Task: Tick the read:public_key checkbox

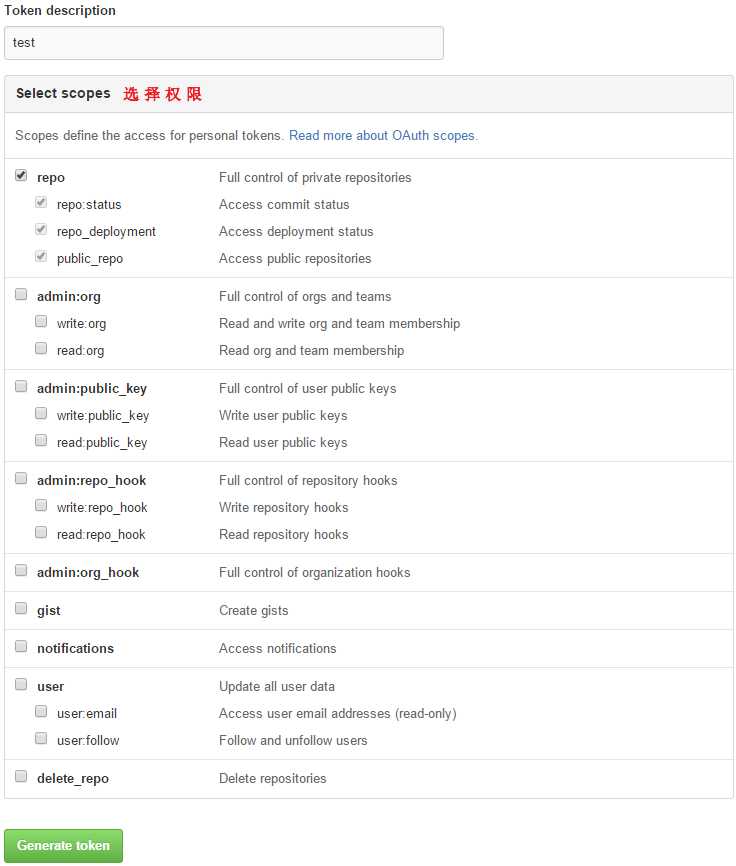Action: 41,441
